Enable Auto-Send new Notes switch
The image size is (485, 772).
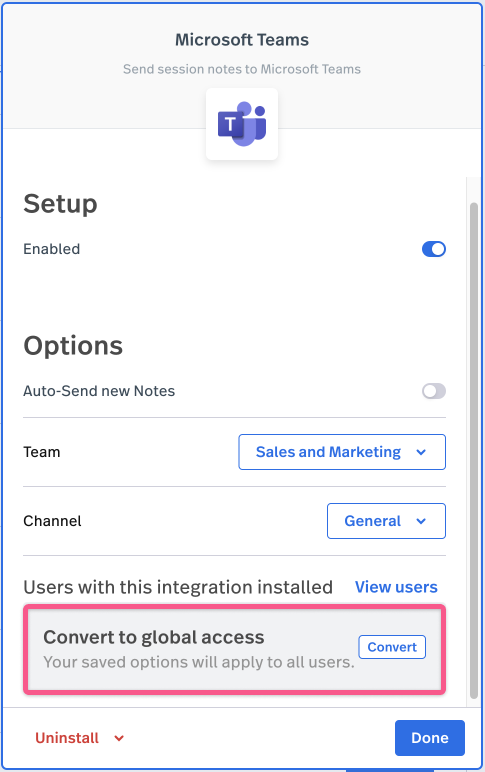tap(434, 391)
